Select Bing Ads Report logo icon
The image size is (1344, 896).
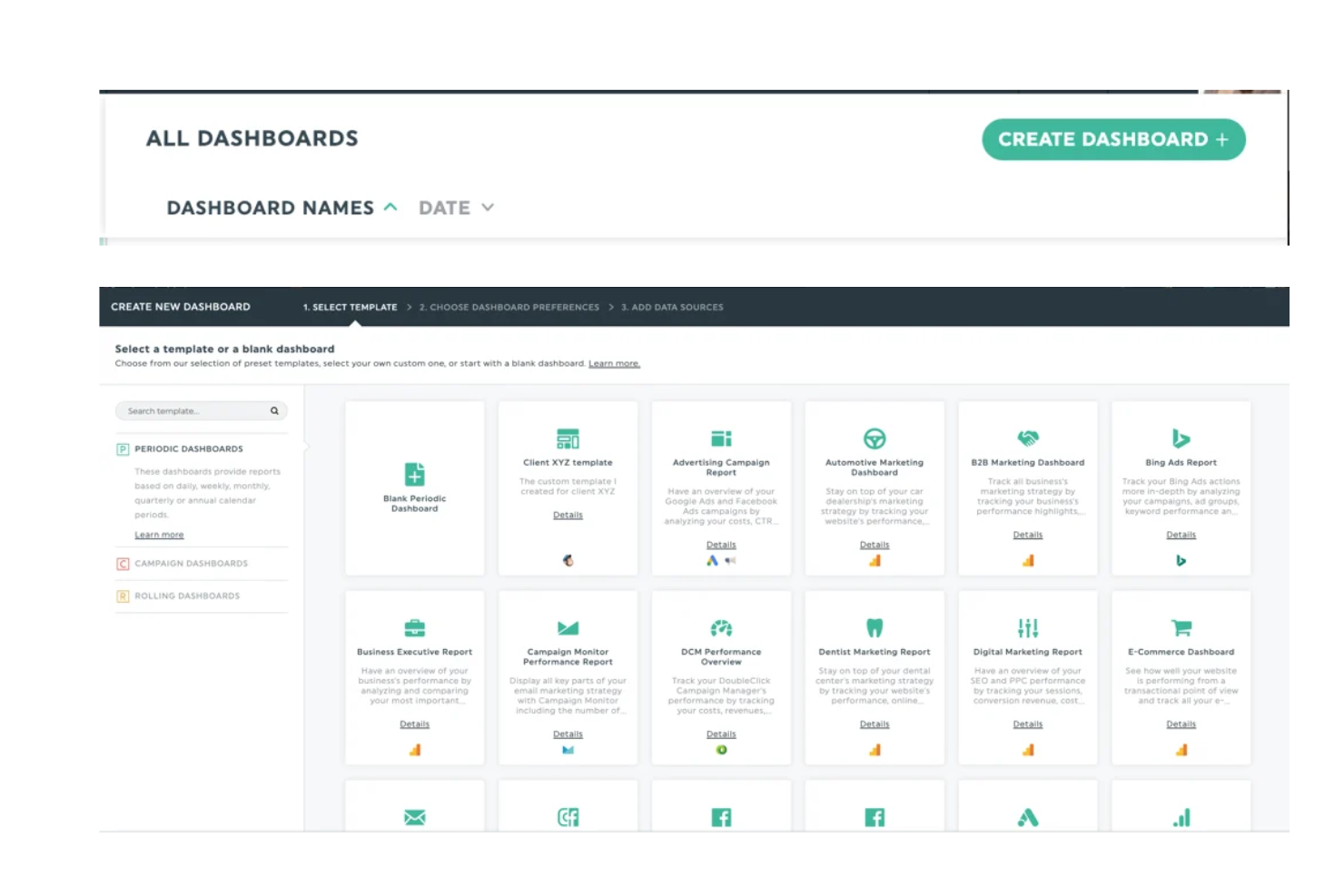coord(1181,438)
